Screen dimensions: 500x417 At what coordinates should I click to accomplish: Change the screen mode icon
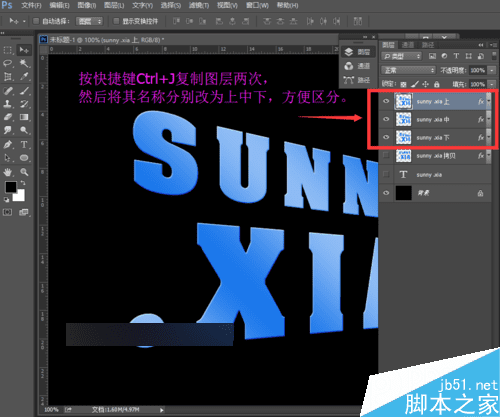(x=24, y=212)
